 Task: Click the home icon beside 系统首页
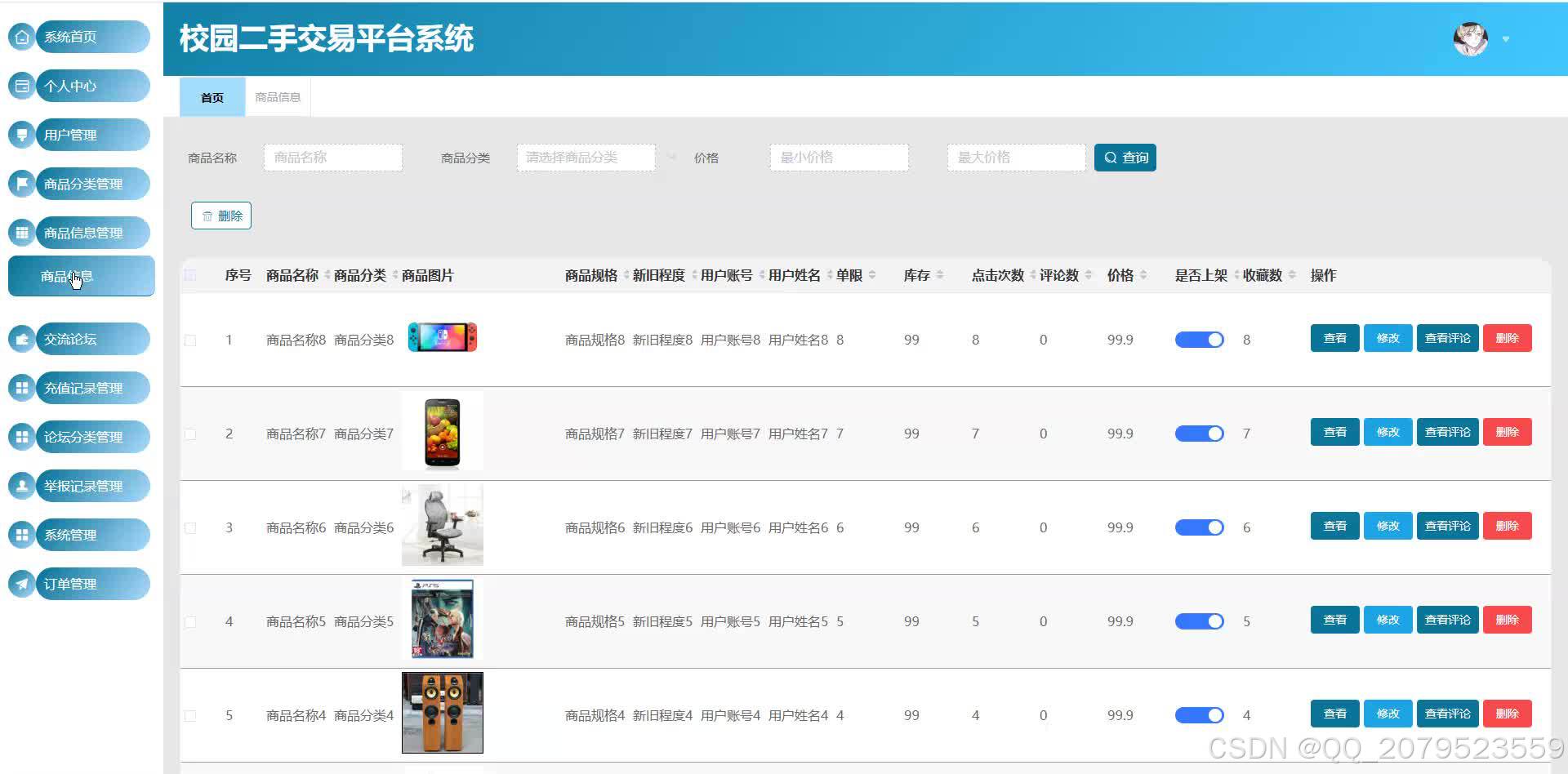(x=22, y=37)
